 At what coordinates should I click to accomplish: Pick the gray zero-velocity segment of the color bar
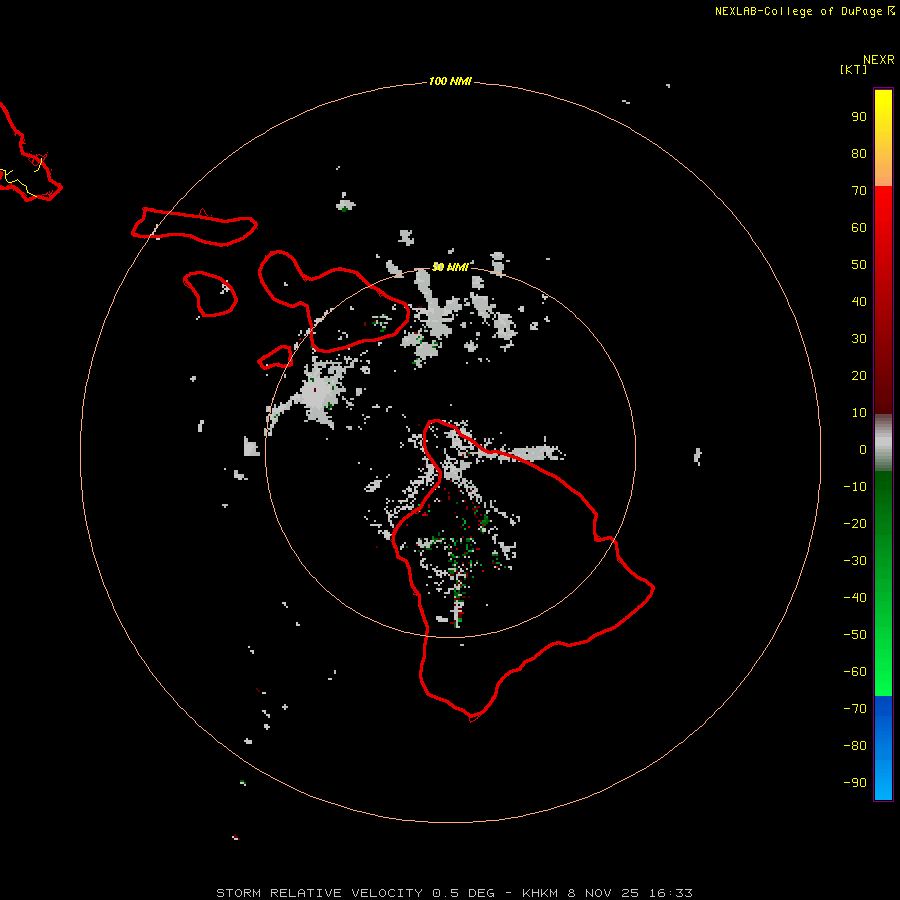(x=883, y=443)
